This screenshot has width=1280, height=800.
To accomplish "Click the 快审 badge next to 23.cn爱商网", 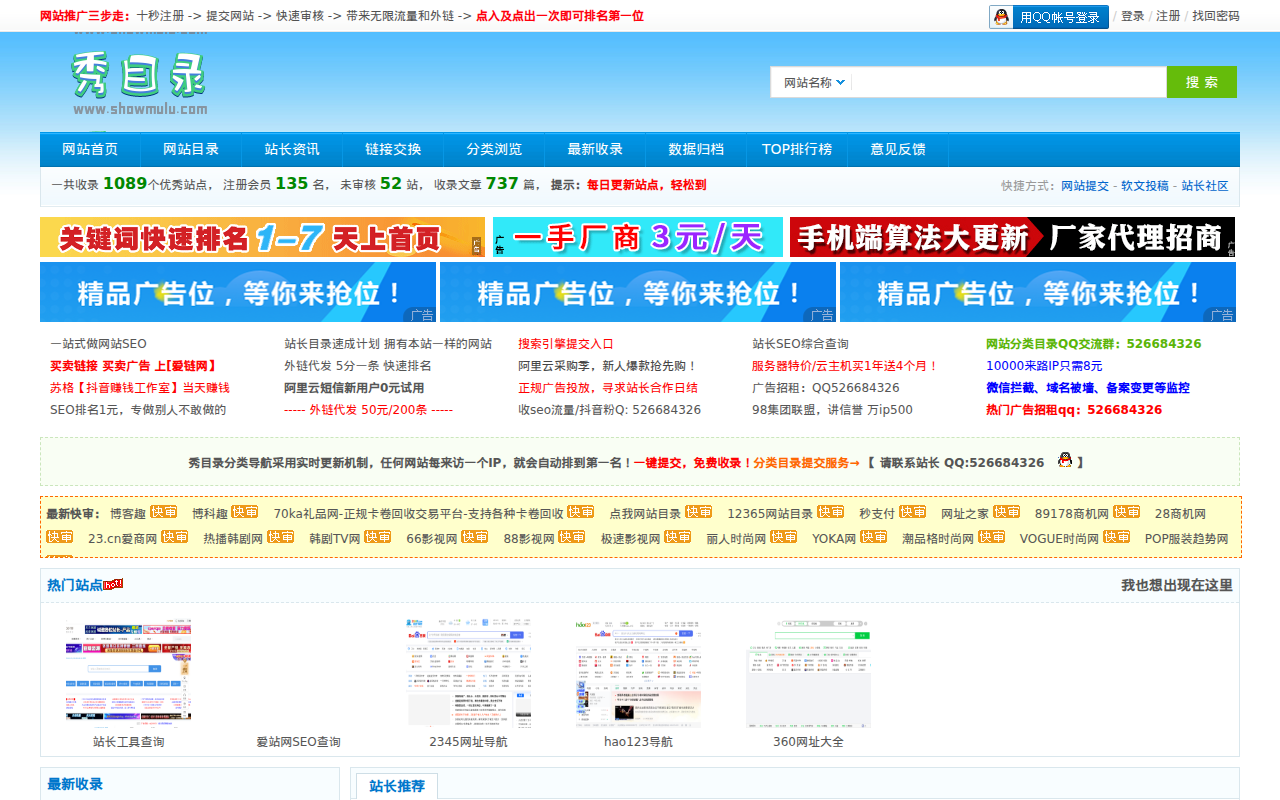I will pyautogui.click(x=175, y=537).
